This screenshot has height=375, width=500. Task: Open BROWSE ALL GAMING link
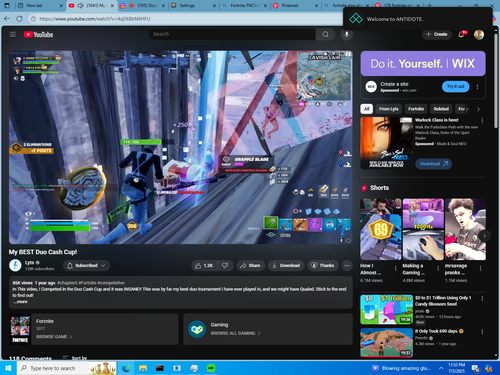[x=235, y=333]
